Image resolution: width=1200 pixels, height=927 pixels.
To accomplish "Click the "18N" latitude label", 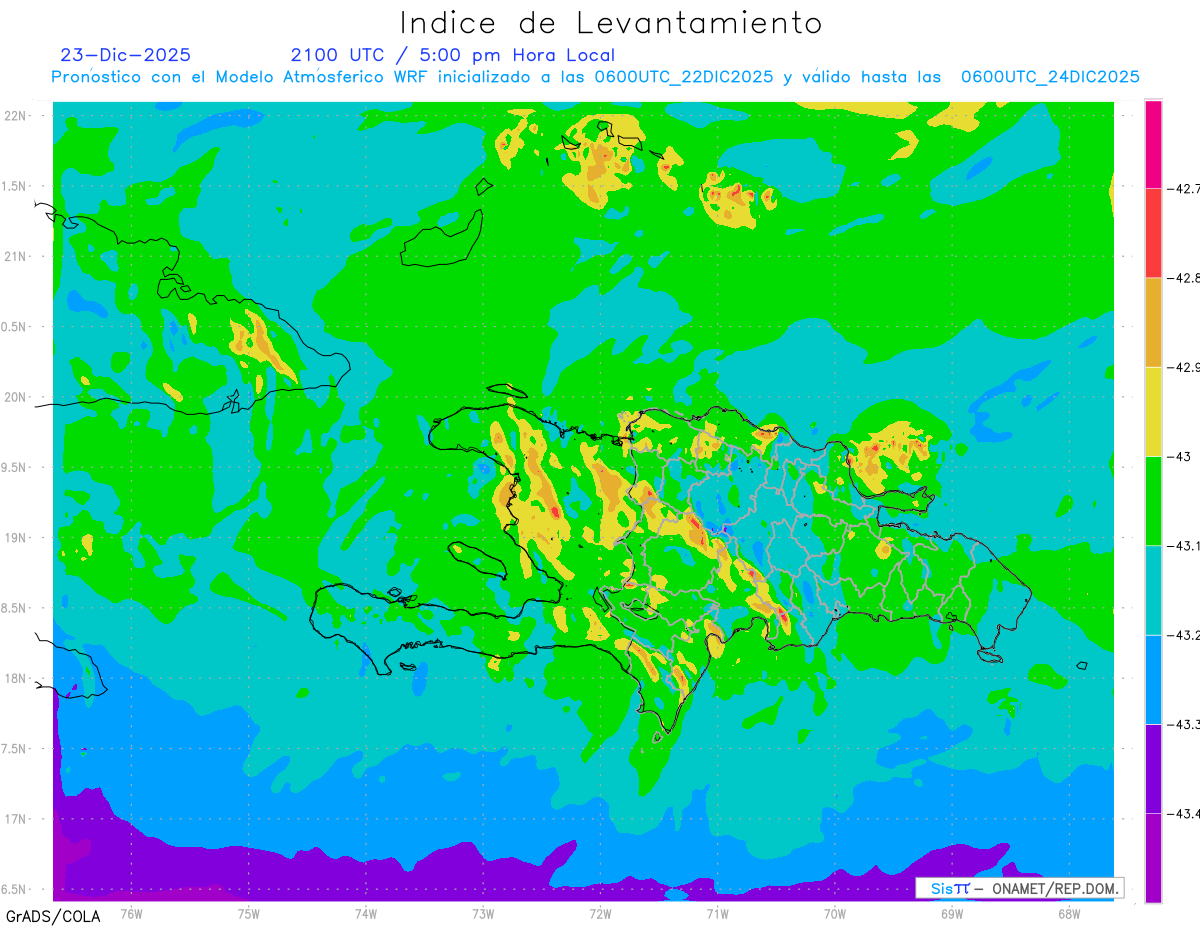I will click(17, 678).
